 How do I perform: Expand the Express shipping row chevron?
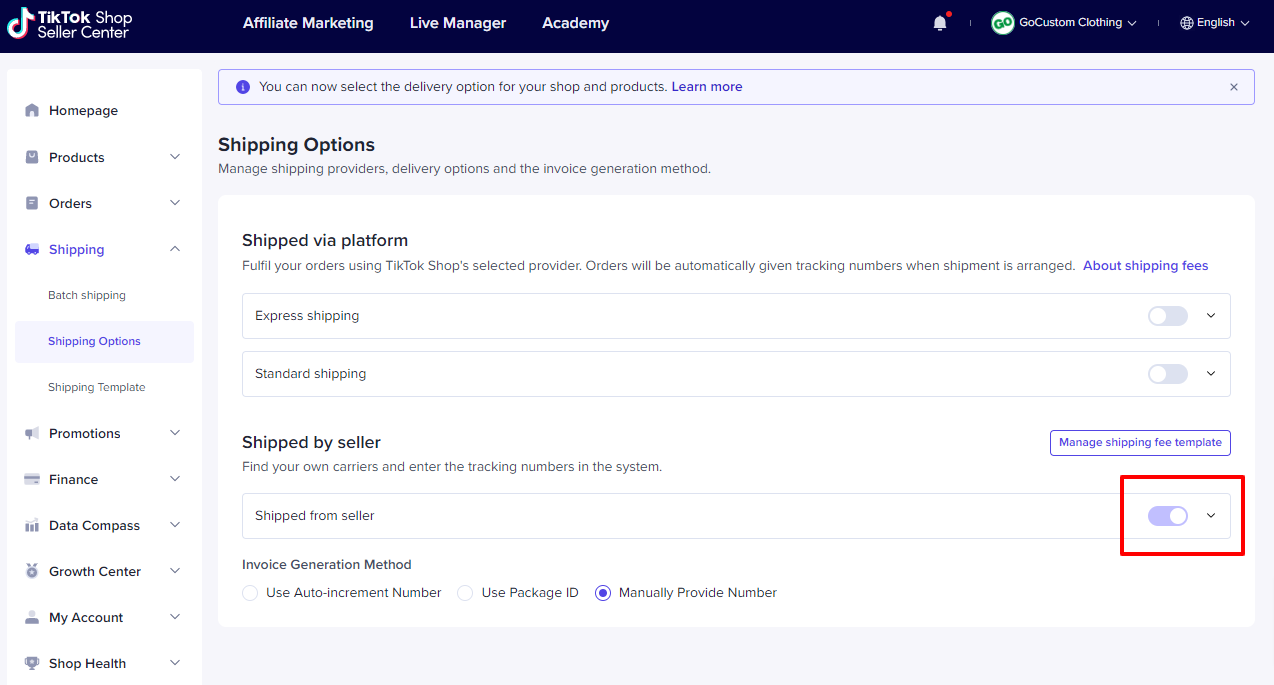click(1211, 316)
